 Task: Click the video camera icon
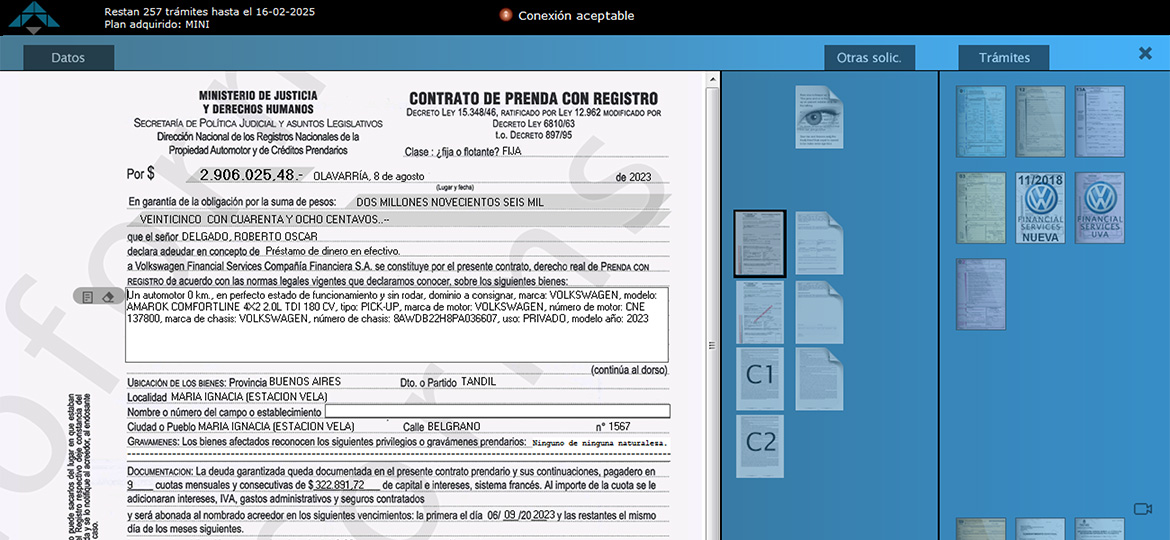pyautogui.click(x=1142, y=509)
